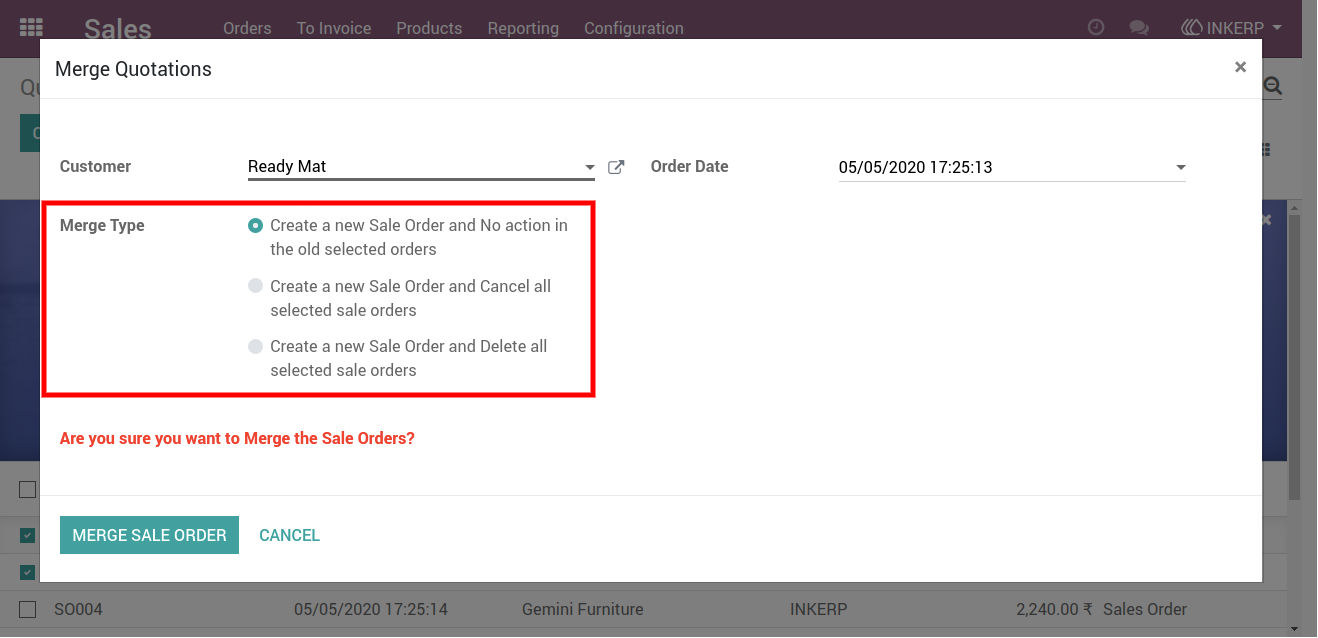1318x638 pixels.
Task: Open the Products menu
Action: (429, 28)
